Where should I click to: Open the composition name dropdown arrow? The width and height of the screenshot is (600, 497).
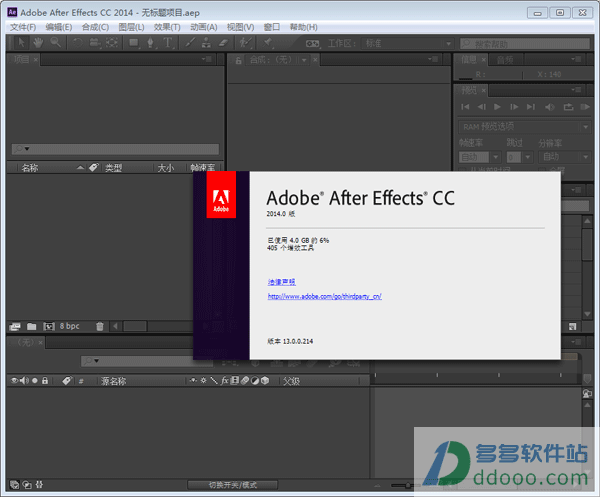pyautogui.click(x=304, y=60)
